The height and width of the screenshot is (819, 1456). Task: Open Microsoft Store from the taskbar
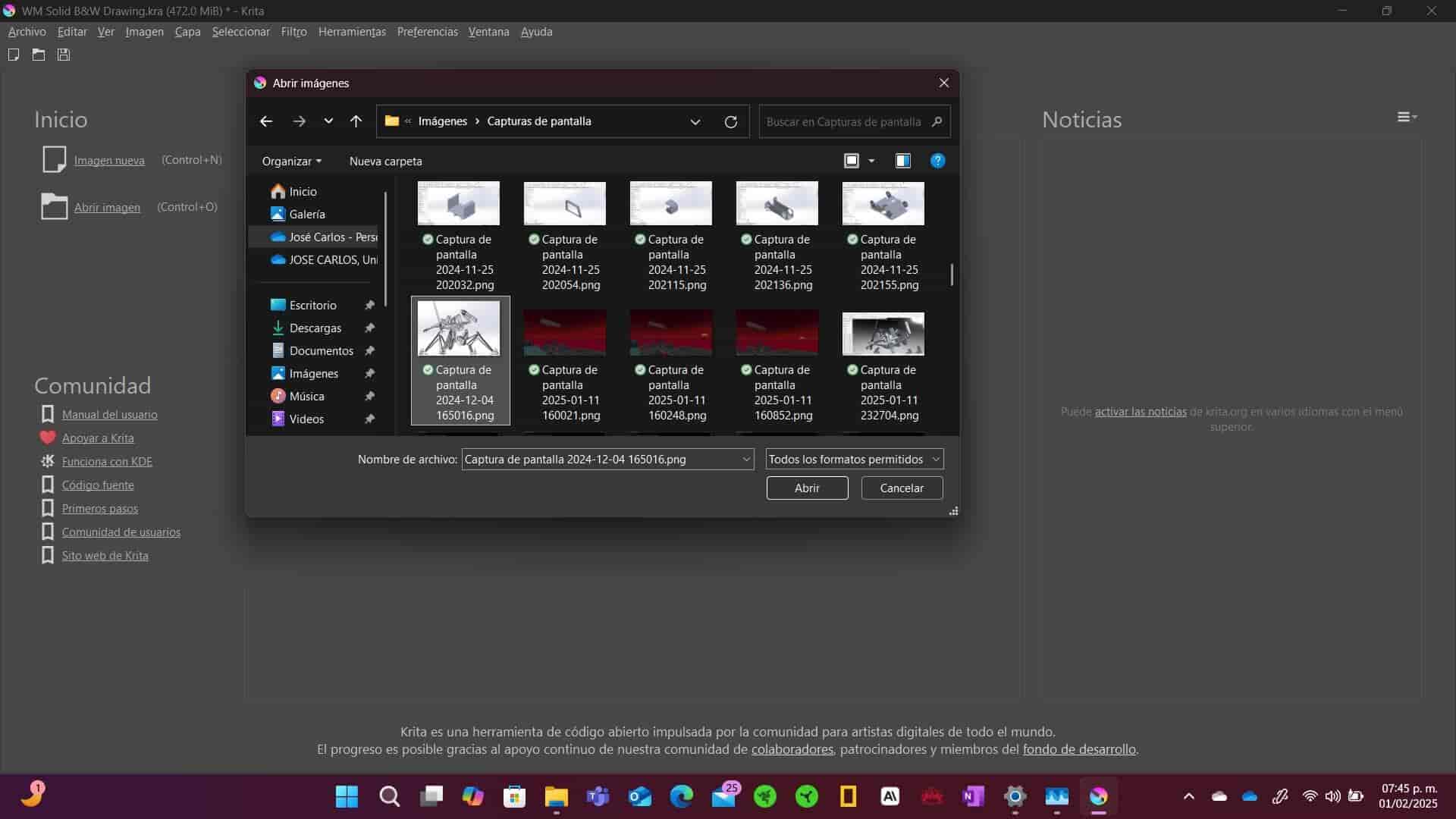click(515, 796)
